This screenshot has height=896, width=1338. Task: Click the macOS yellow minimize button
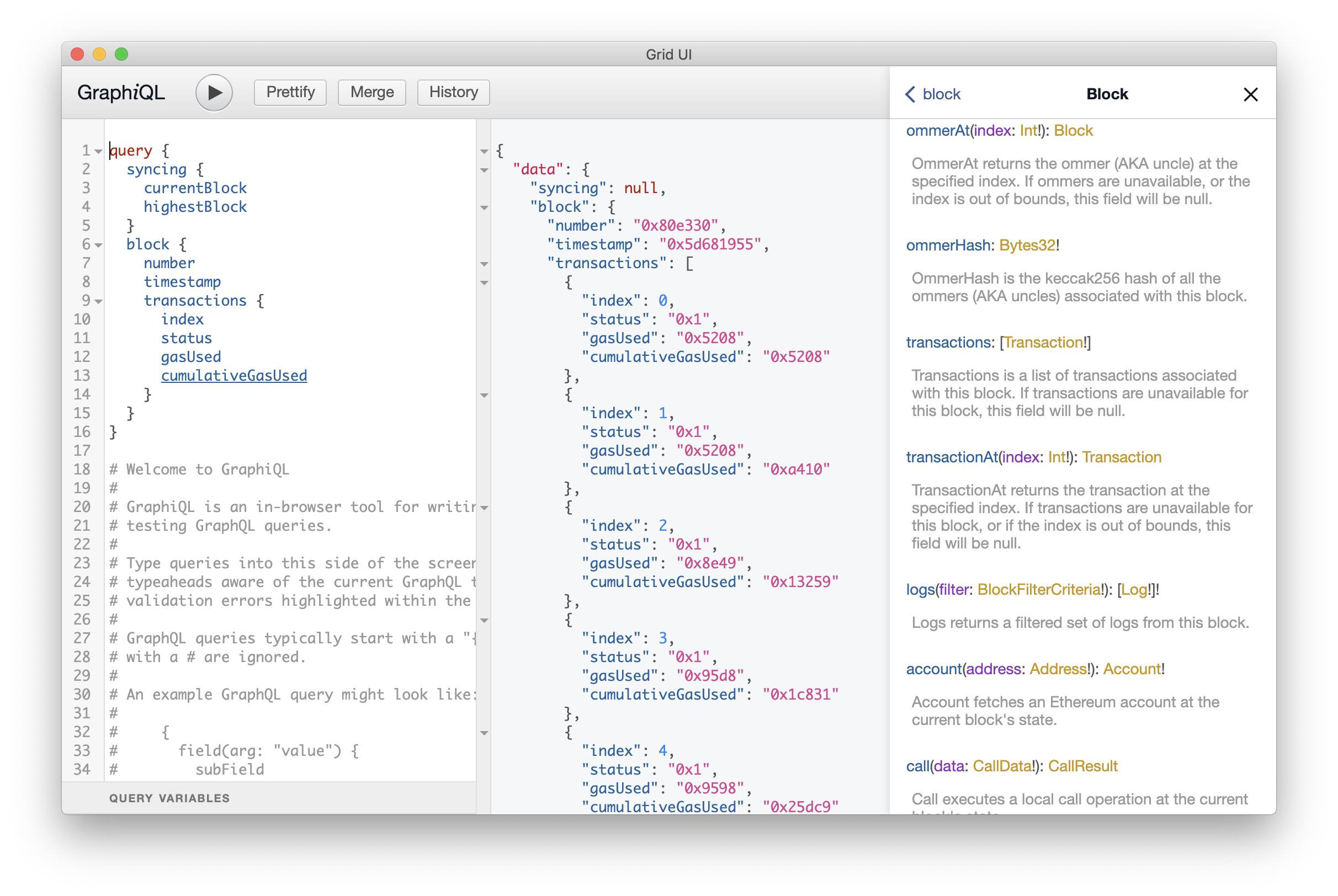point(99,54)
